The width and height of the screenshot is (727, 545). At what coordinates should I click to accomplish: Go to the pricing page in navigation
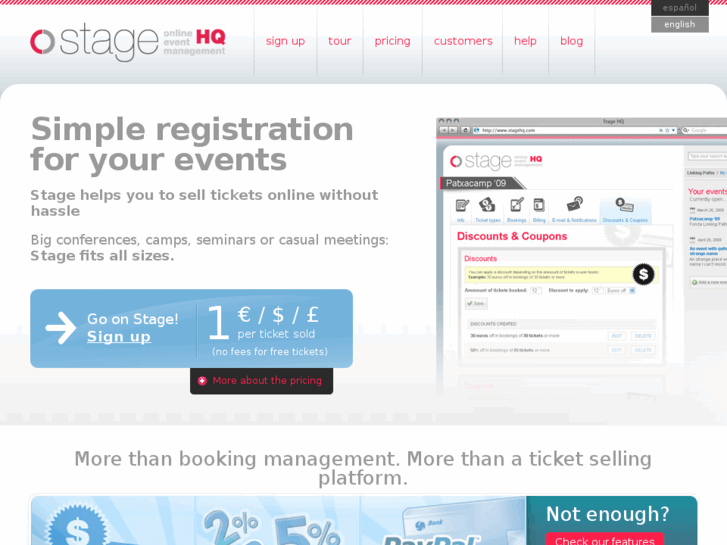[392, 41]
